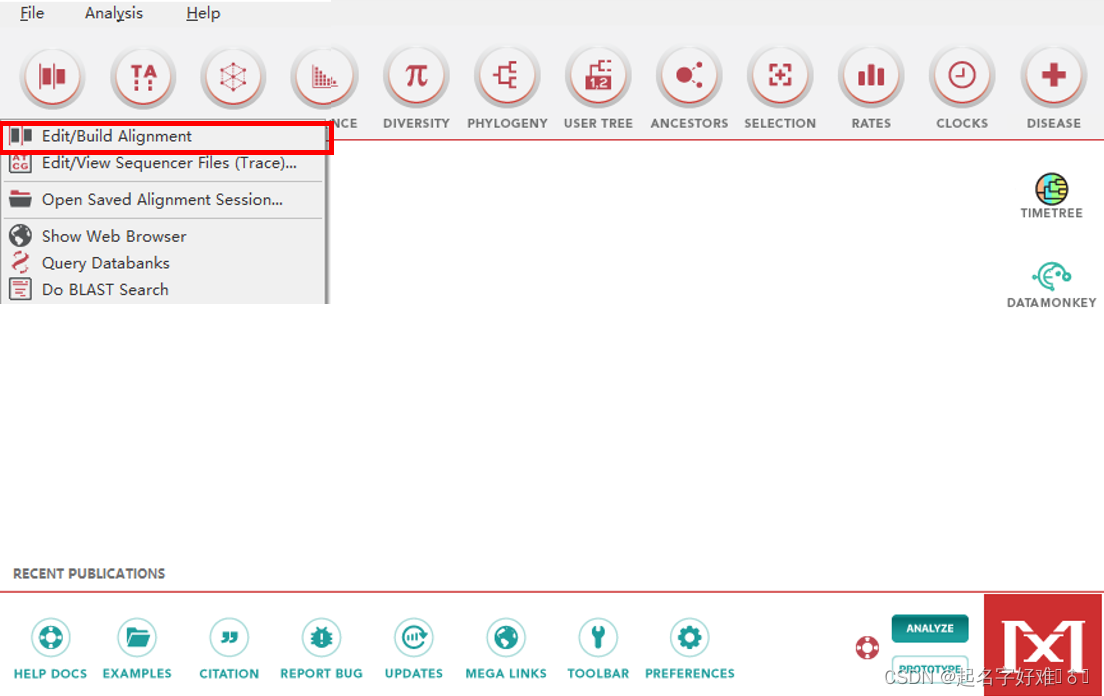Open the Ancestors icon
The width and height of the screenshot is (1104, 696).
[x=689, y=76]
